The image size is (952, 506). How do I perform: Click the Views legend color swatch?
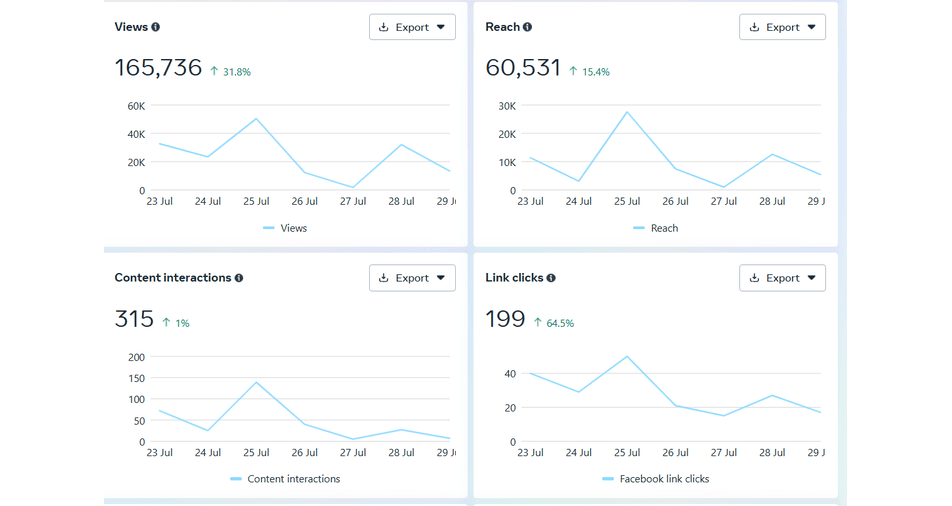(x=268, y=228)
